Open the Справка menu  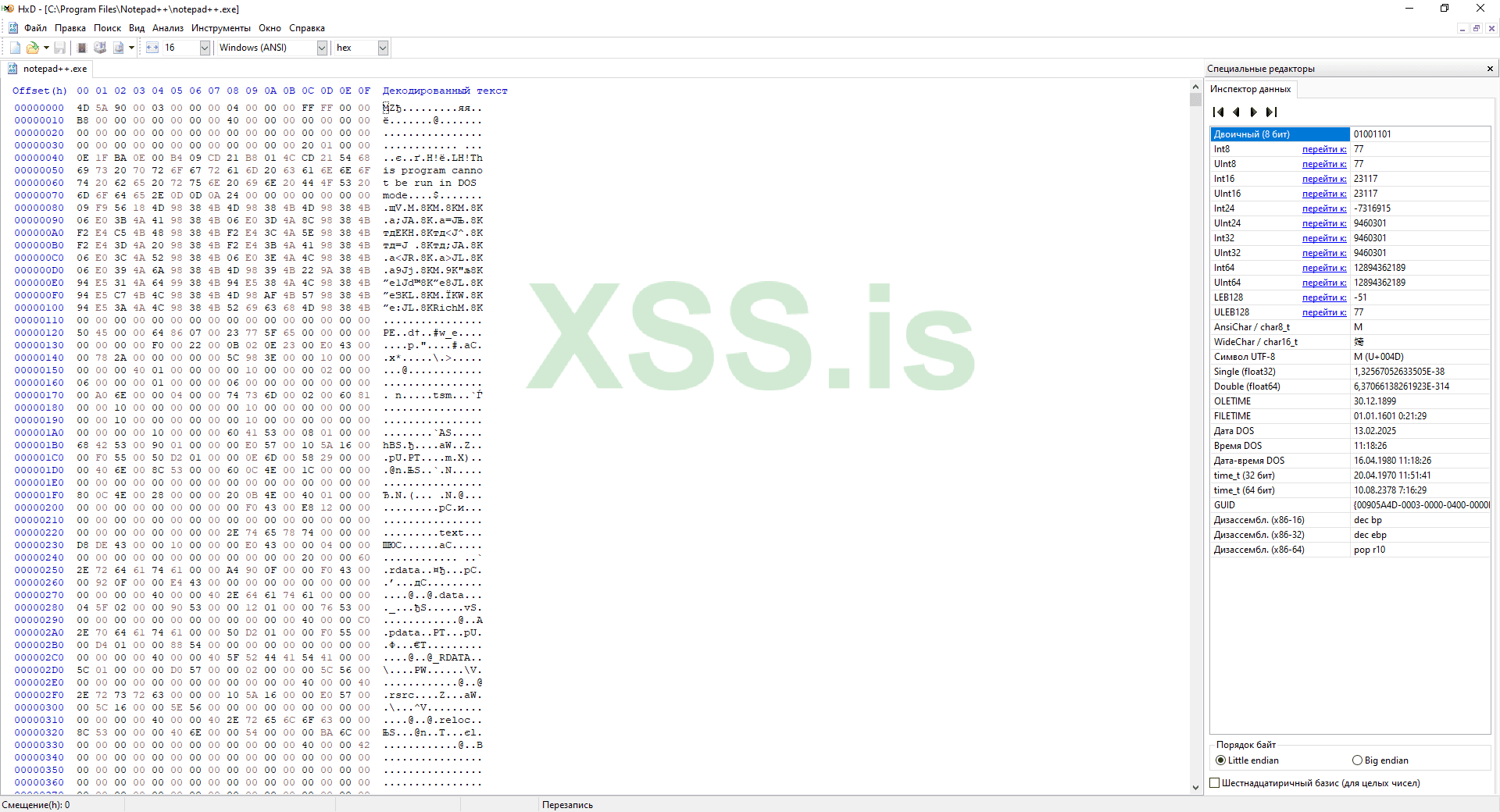point(307,28)
